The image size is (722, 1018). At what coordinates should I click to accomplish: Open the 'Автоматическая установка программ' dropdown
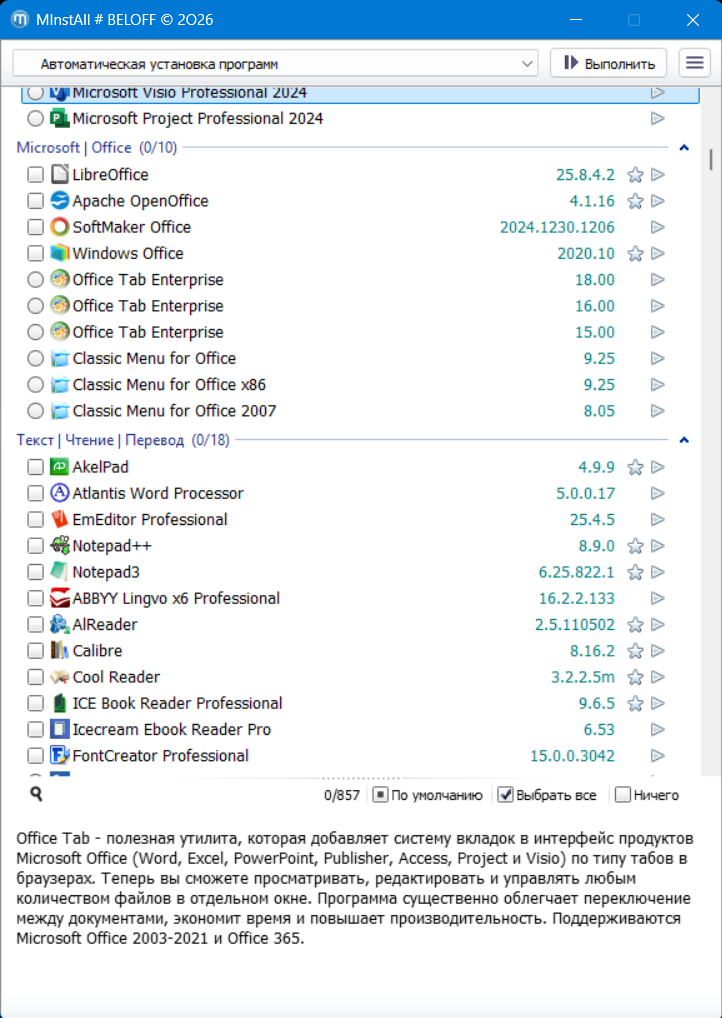coord(275,64)
